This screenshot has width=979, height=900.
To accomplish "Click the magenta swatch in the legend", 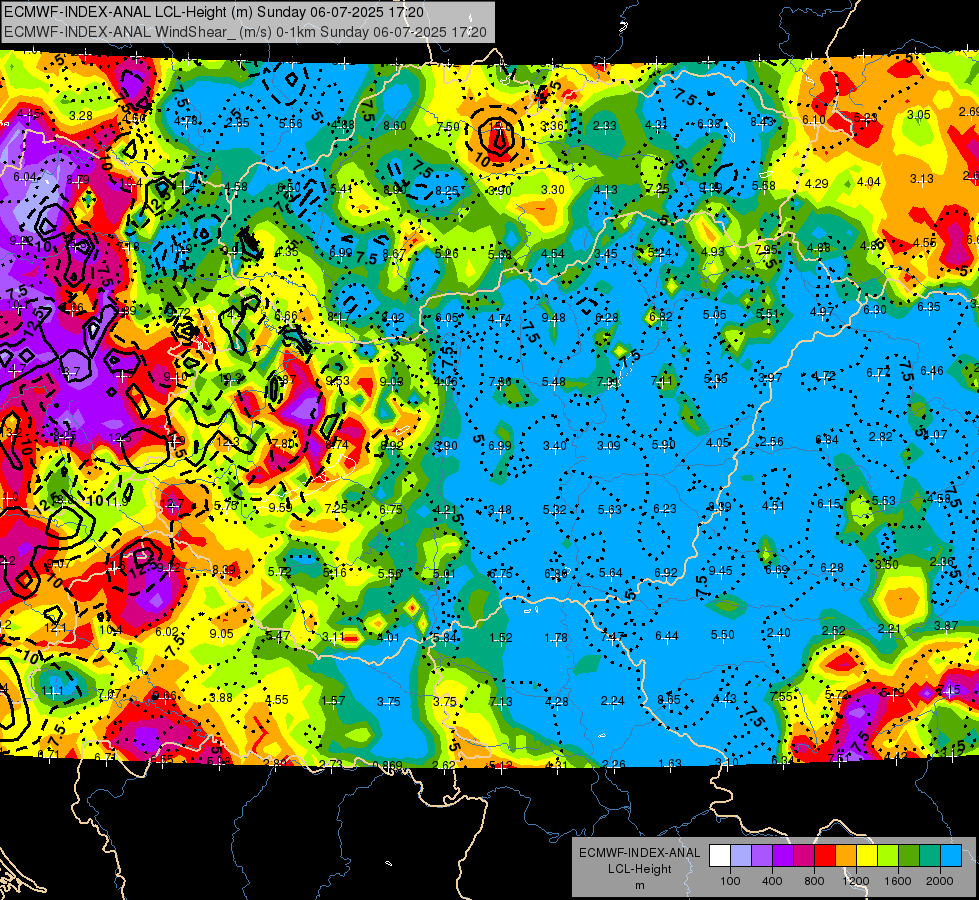I will click(x=804, y=856).
